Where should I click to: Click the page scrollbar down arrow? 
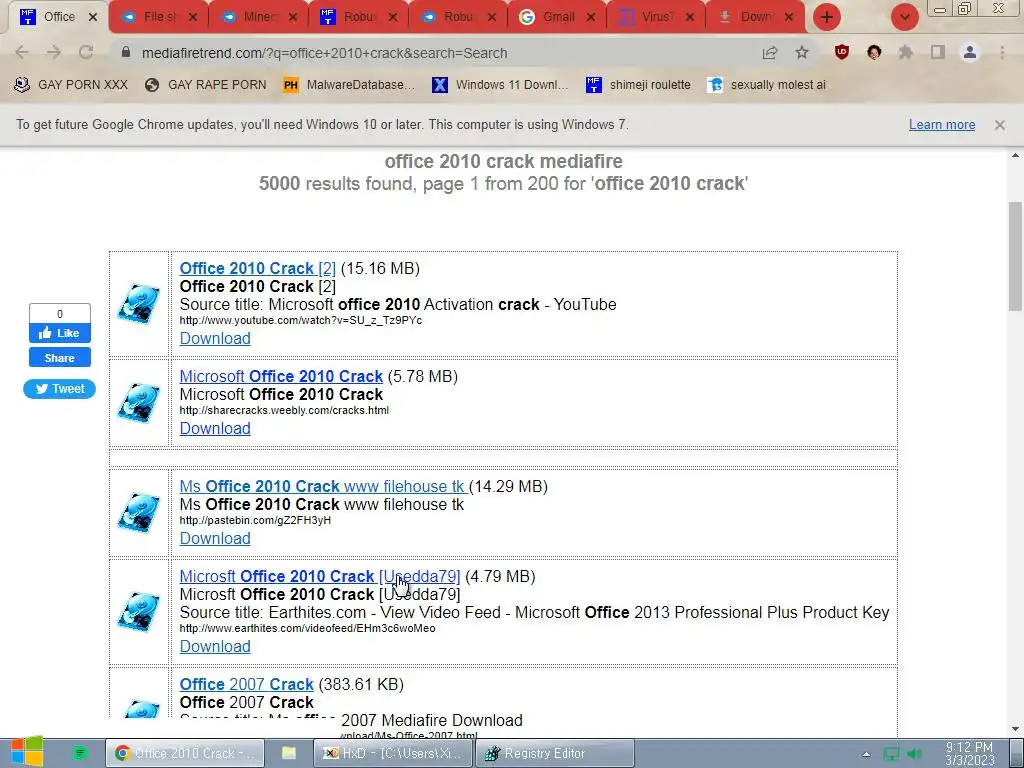(x=1016, y=728)
